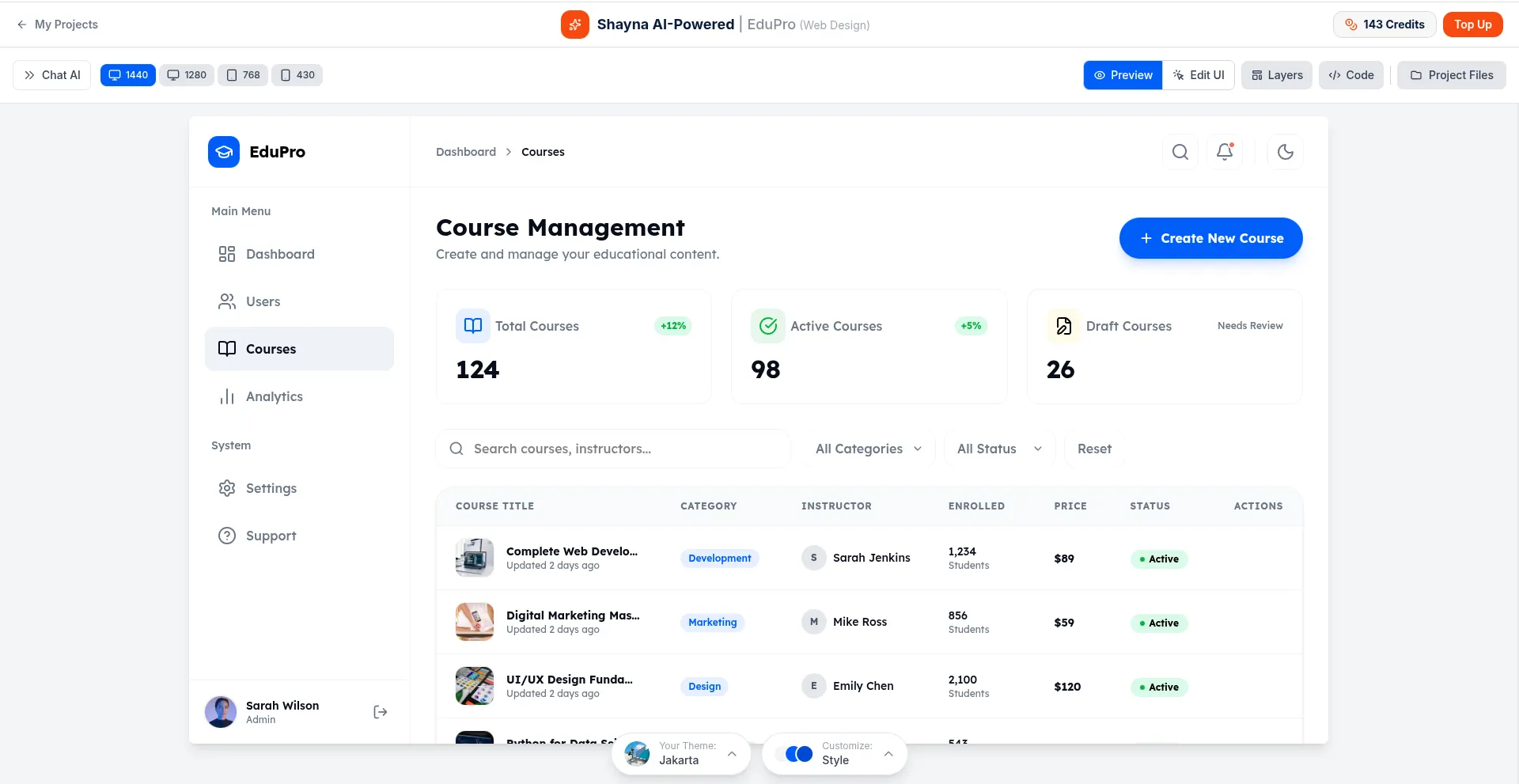Expand the Your Theme Jakarta selector

pyautogui.click(x=681, y=754)
